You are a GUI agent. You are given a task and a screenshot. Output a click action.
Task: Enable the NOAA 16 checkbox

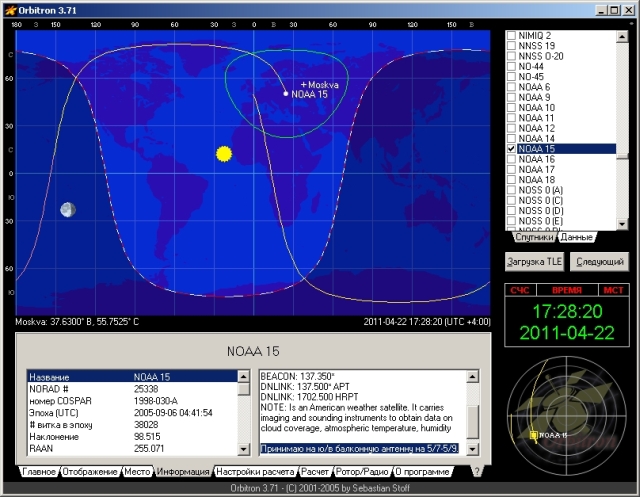point(511,159)
